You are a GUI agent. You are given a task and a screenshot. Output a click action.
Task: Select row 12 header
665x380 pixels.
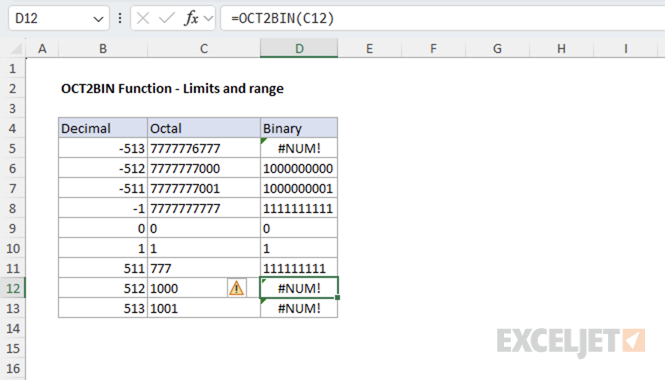coord(13,288)
